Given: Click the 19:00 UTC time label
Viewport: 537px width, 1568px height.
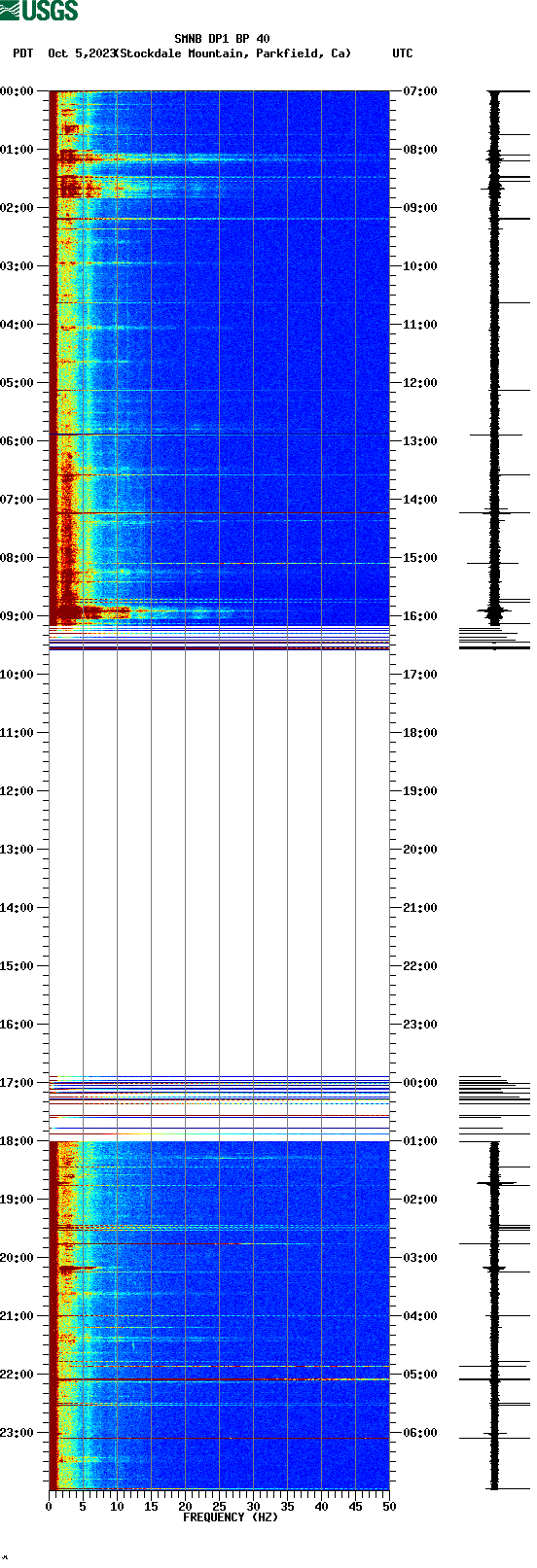Looking at the screenshot, I should (x=420, y=791).
